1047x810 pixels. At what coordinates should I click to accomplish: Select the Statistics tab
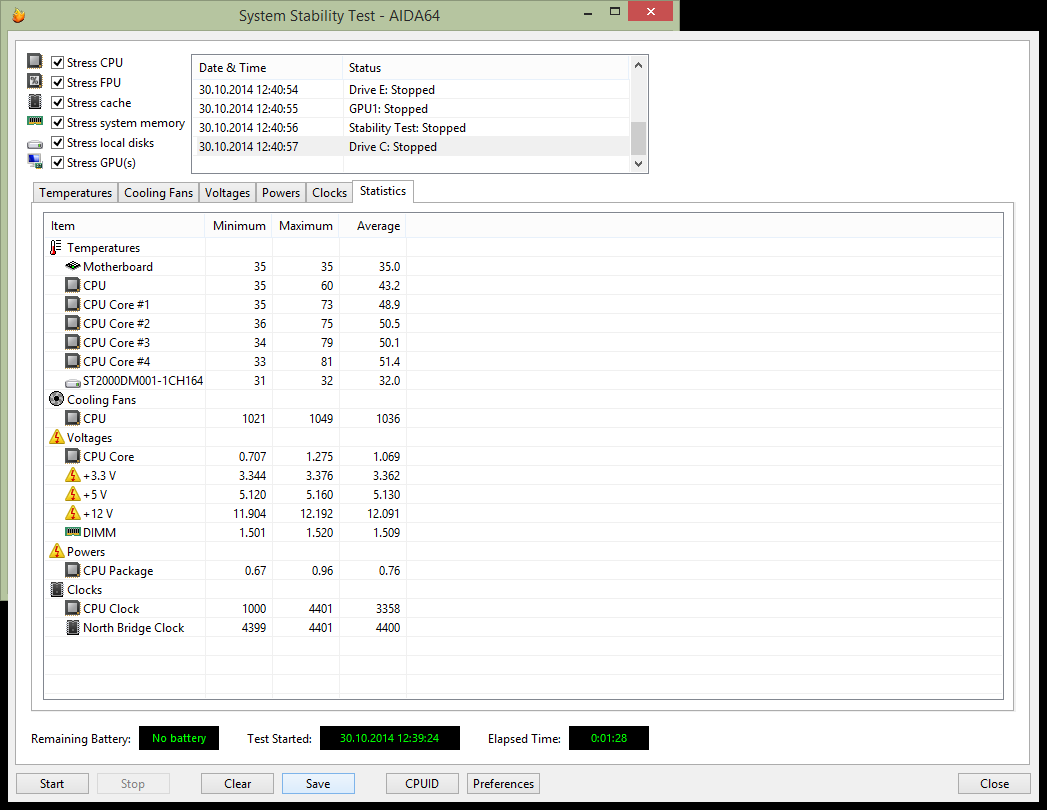[x=383, y=191]
